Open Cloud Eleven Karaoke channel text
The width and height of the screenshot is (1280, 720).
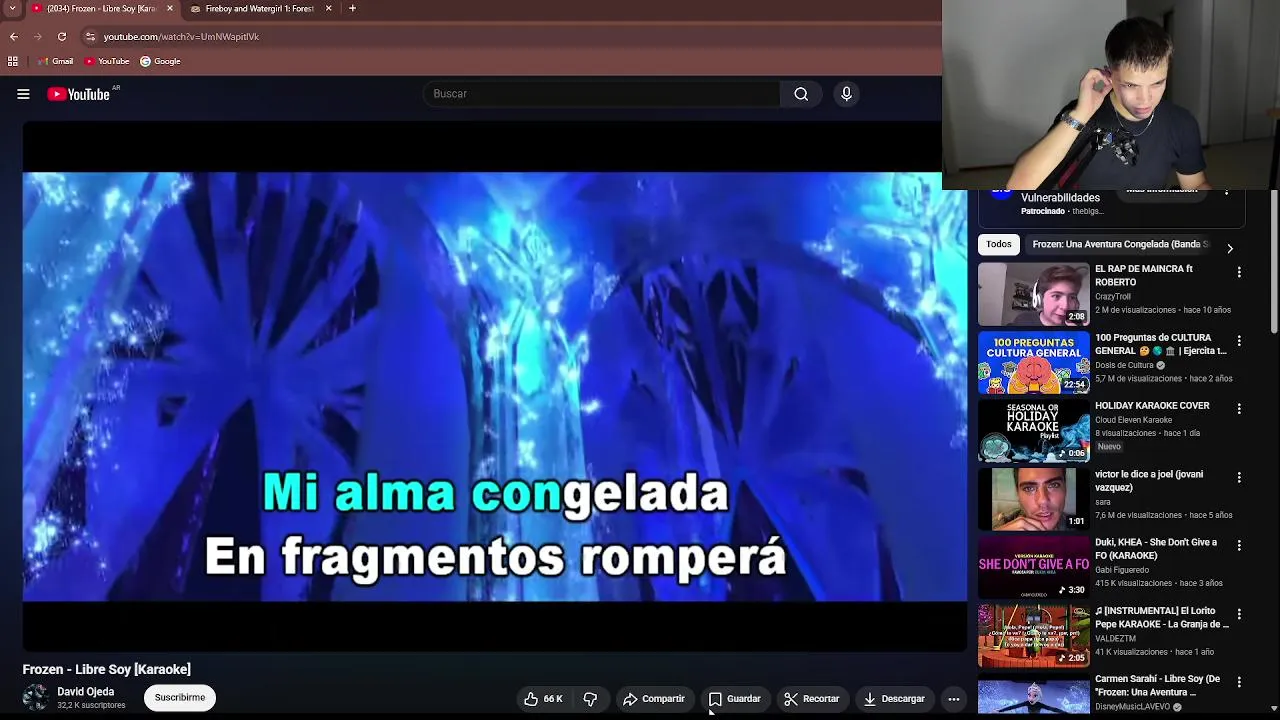click(1133, 420)
